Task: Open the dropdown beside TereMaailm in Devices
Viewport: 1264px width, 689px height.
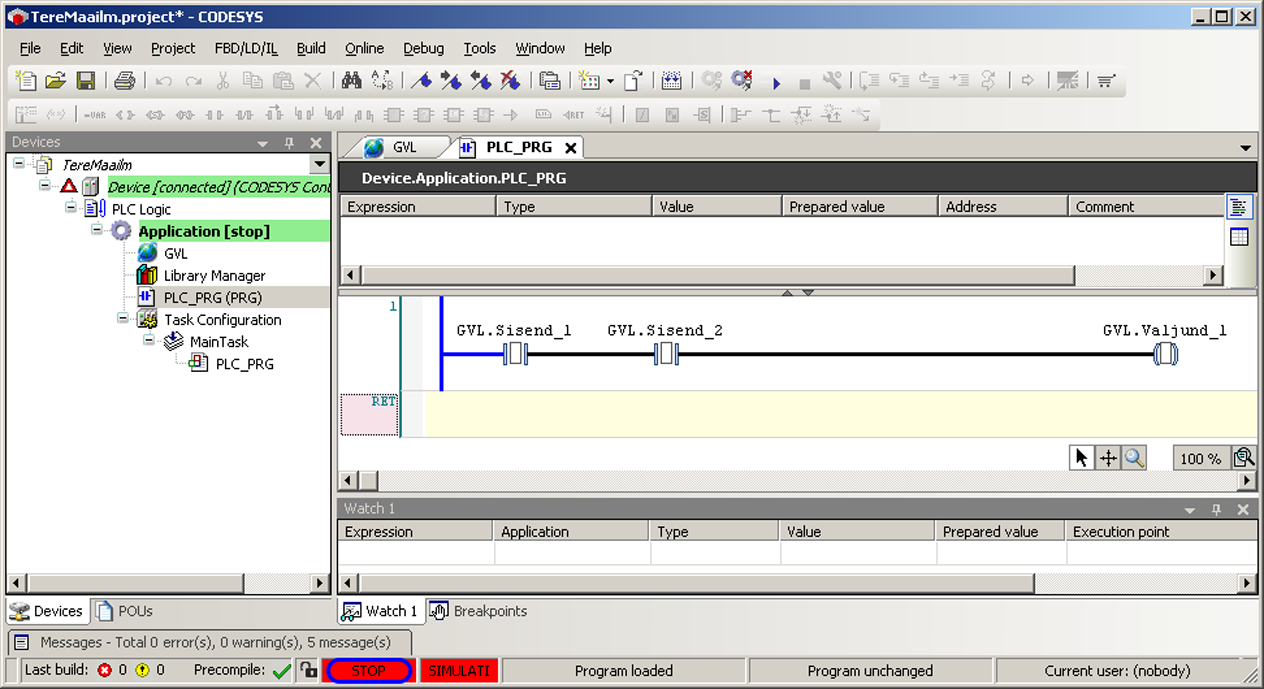Action: pyautogui.click(x=319, y=164)
